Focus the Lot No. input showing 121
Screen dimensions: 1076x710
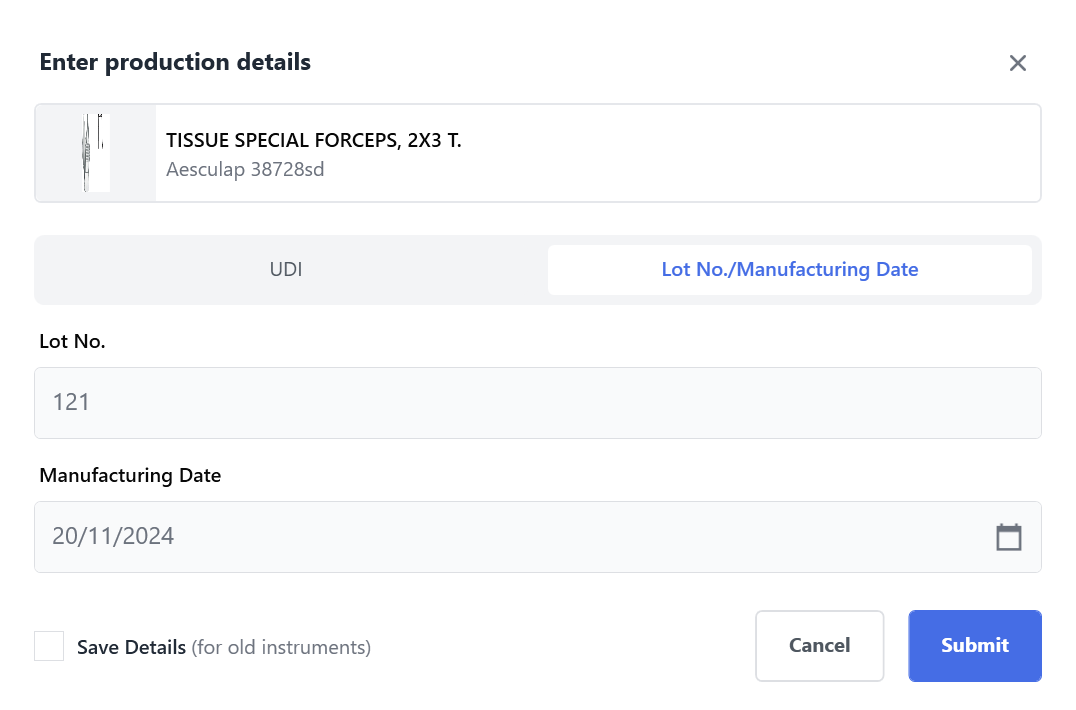[x=538, y=403]
